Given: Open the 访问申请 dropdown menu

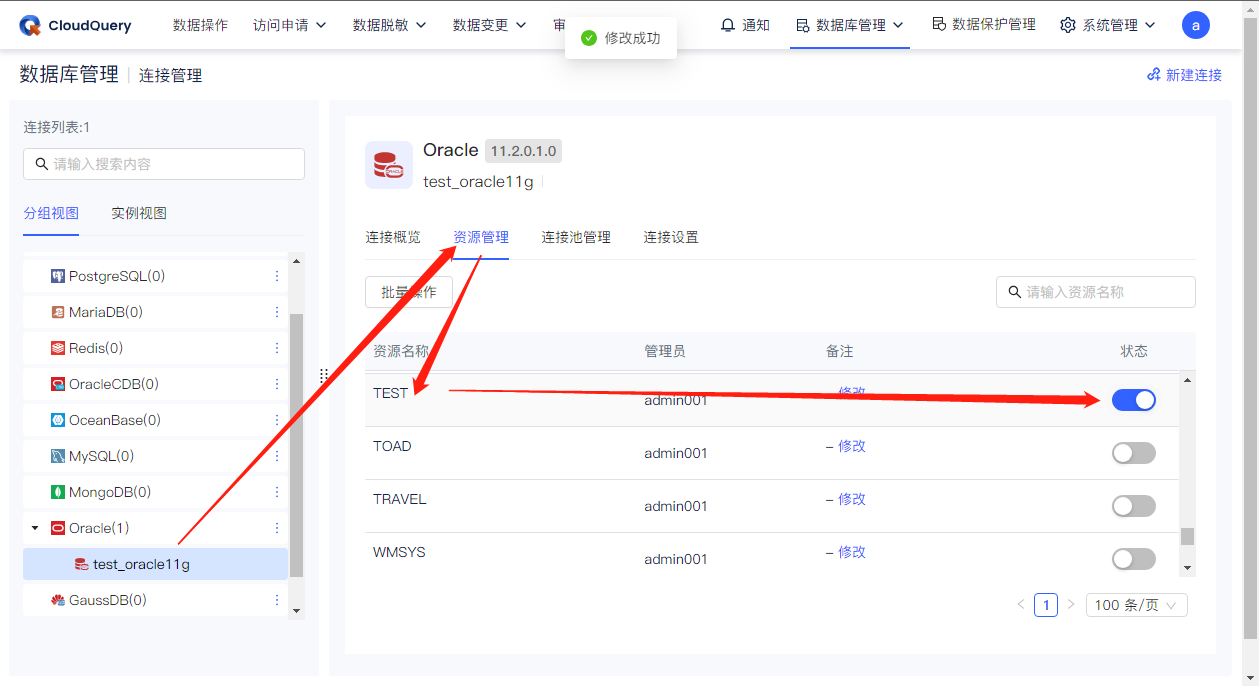Looking at the screenshot, I should click(290, 25).
